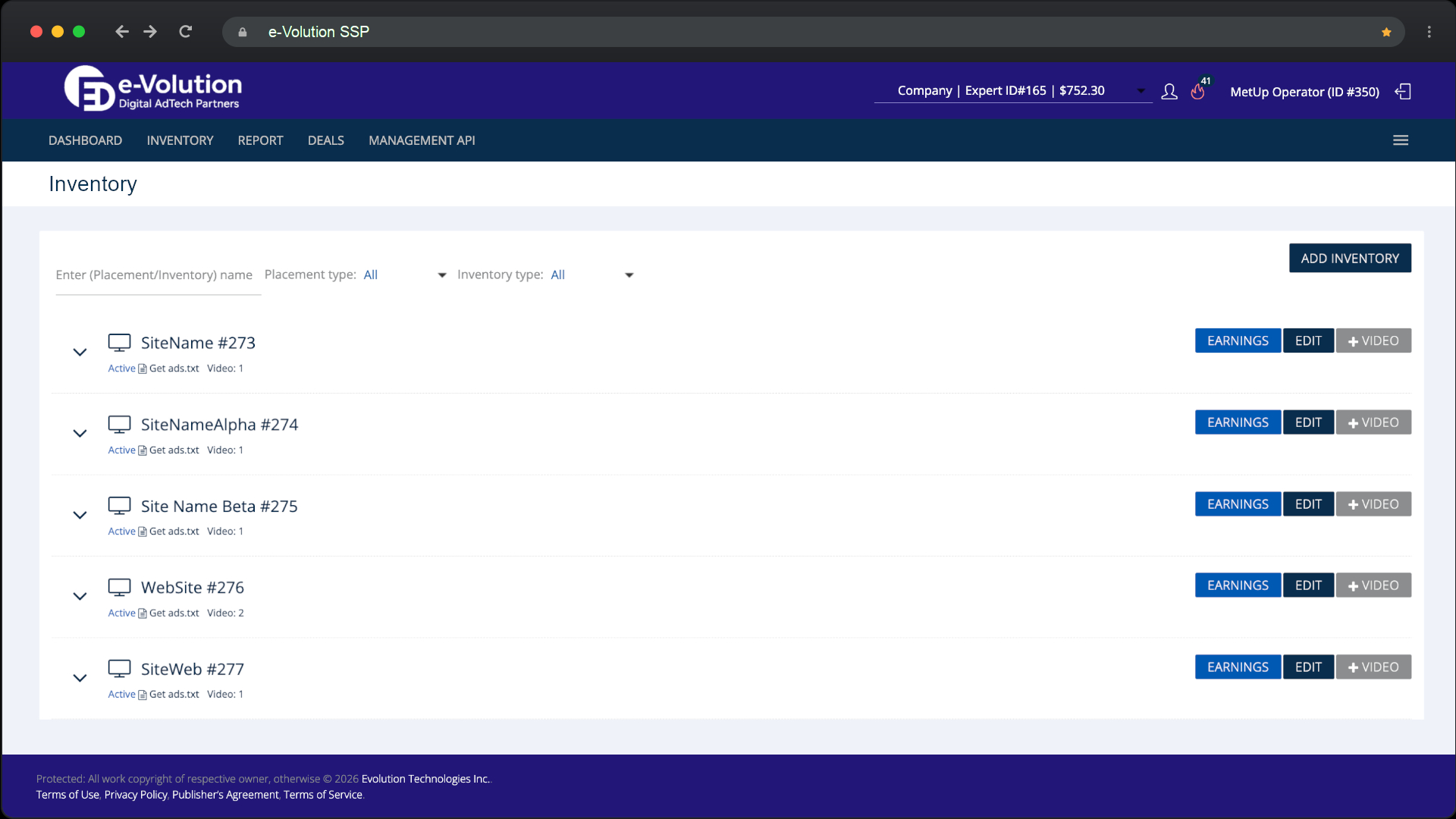1456x819 pixels.
Task: Click the browser address bar
Action: tap(813, 32)
